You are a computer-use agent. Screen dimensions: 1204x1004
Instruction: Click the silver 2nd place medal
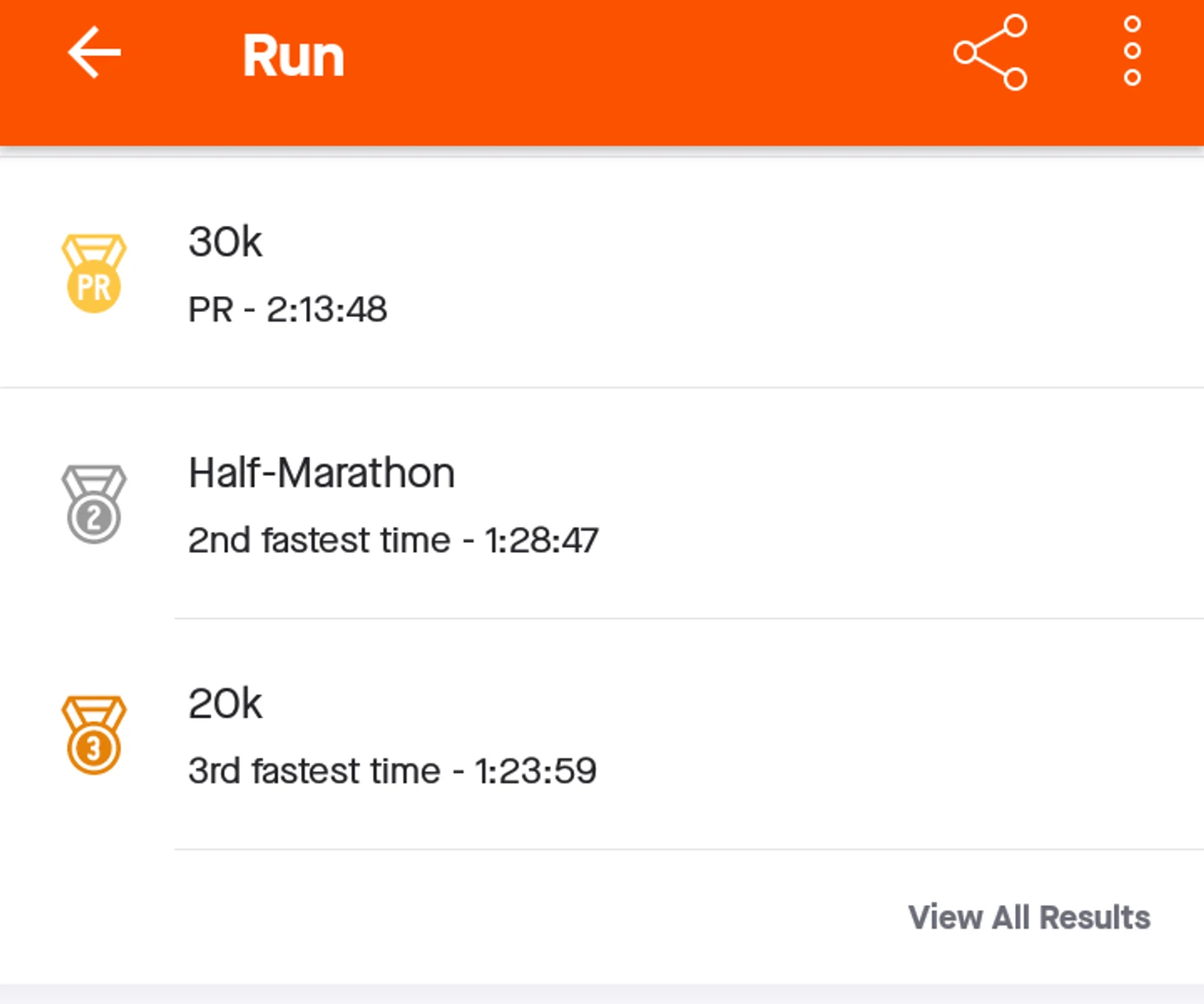coord(94,504)
